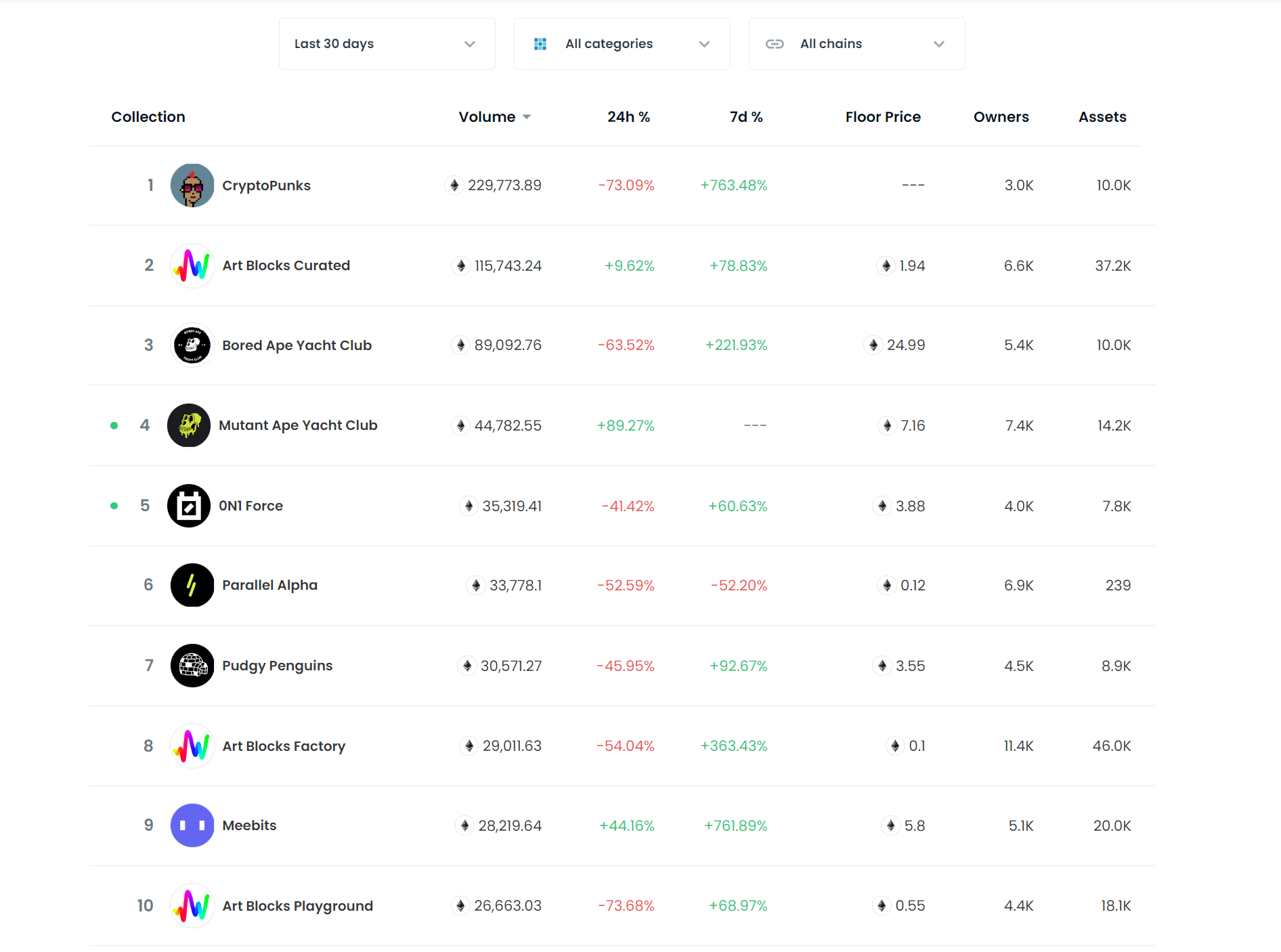This screenshot has width=1281, height=952.
Task: Open Parallel Alpha name link
Action: pyautogui.click(x=269, y=585)
